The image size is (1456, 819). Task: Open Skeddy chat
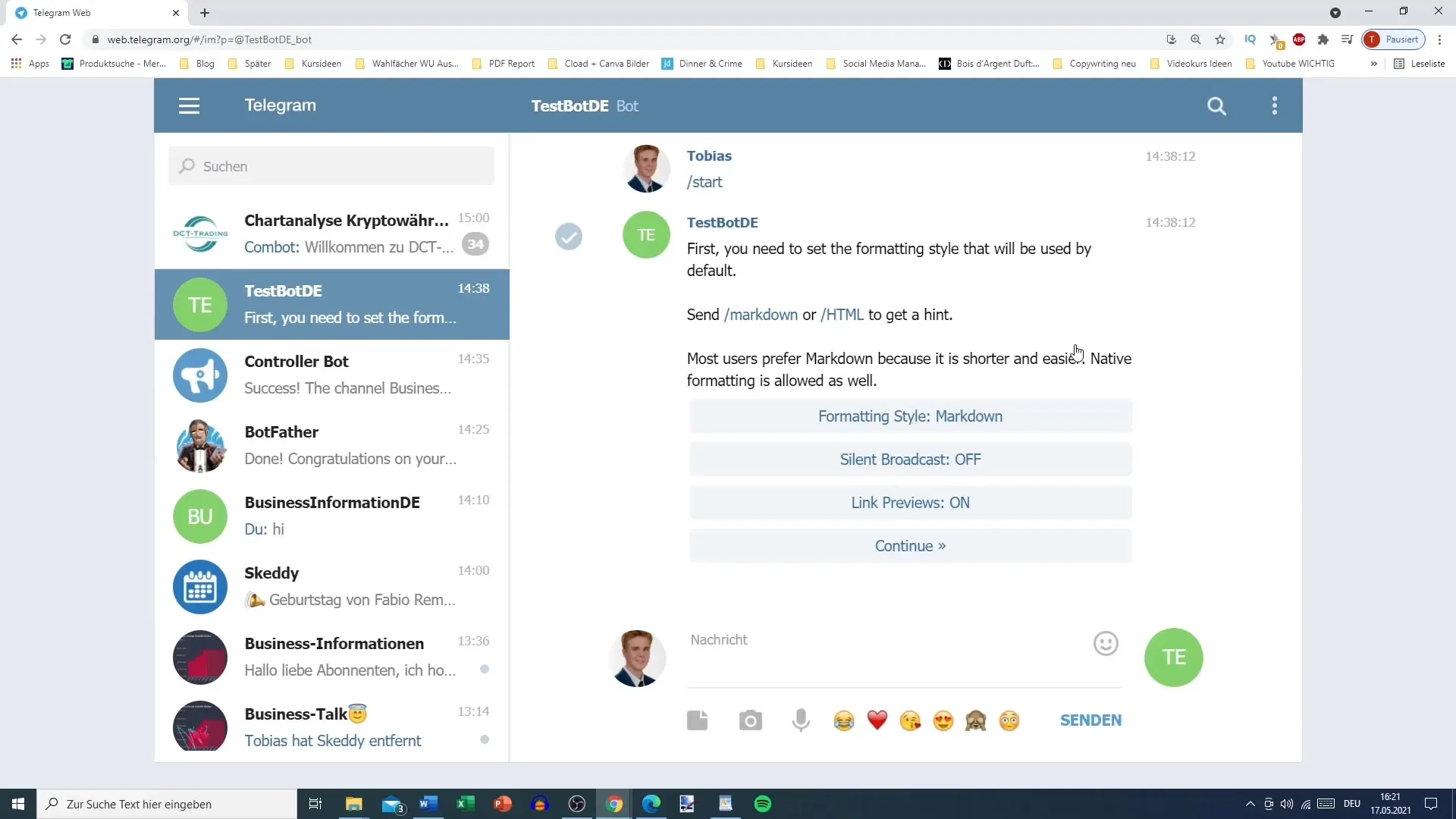(x=331, y=586)
